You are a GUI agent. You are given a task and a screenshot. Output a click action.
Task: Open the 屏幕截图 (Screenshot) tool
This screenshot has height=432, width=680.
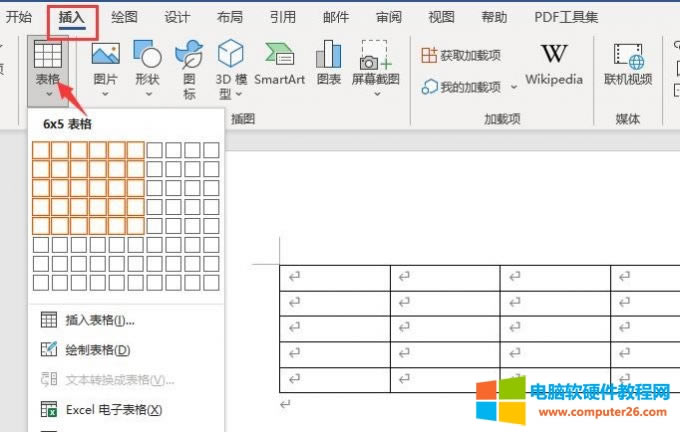tap(375, 57)
